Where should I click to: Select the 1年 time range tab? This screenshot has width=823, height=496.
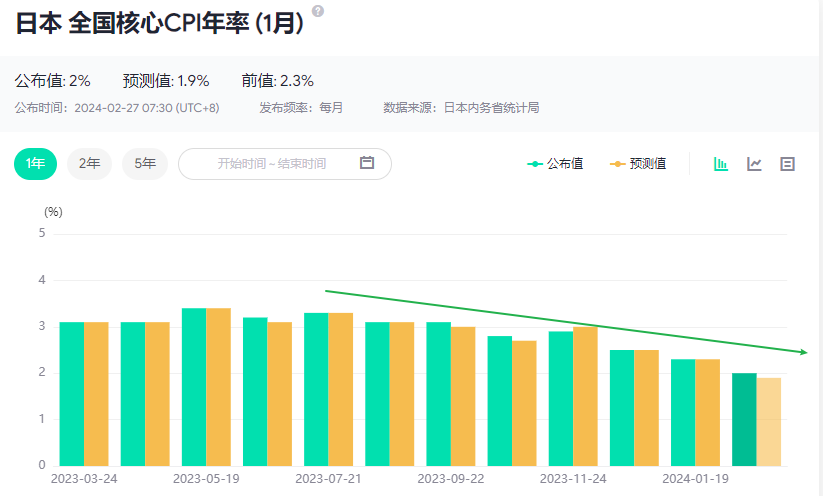[x=36, y=164]
